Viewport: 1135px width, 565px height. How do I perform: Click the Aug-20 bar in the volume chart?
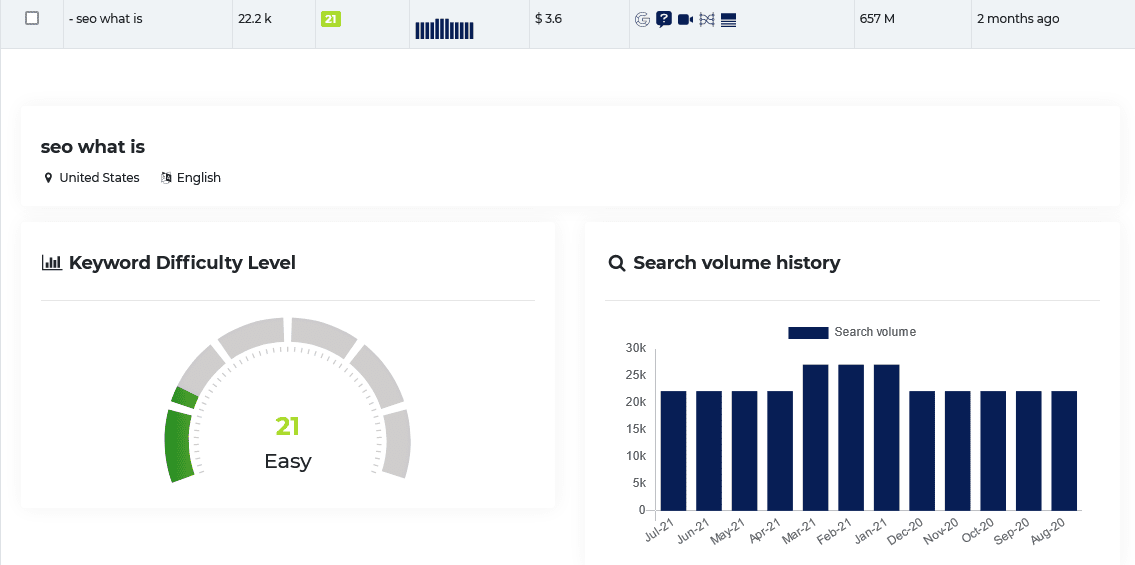(1064, 451)
